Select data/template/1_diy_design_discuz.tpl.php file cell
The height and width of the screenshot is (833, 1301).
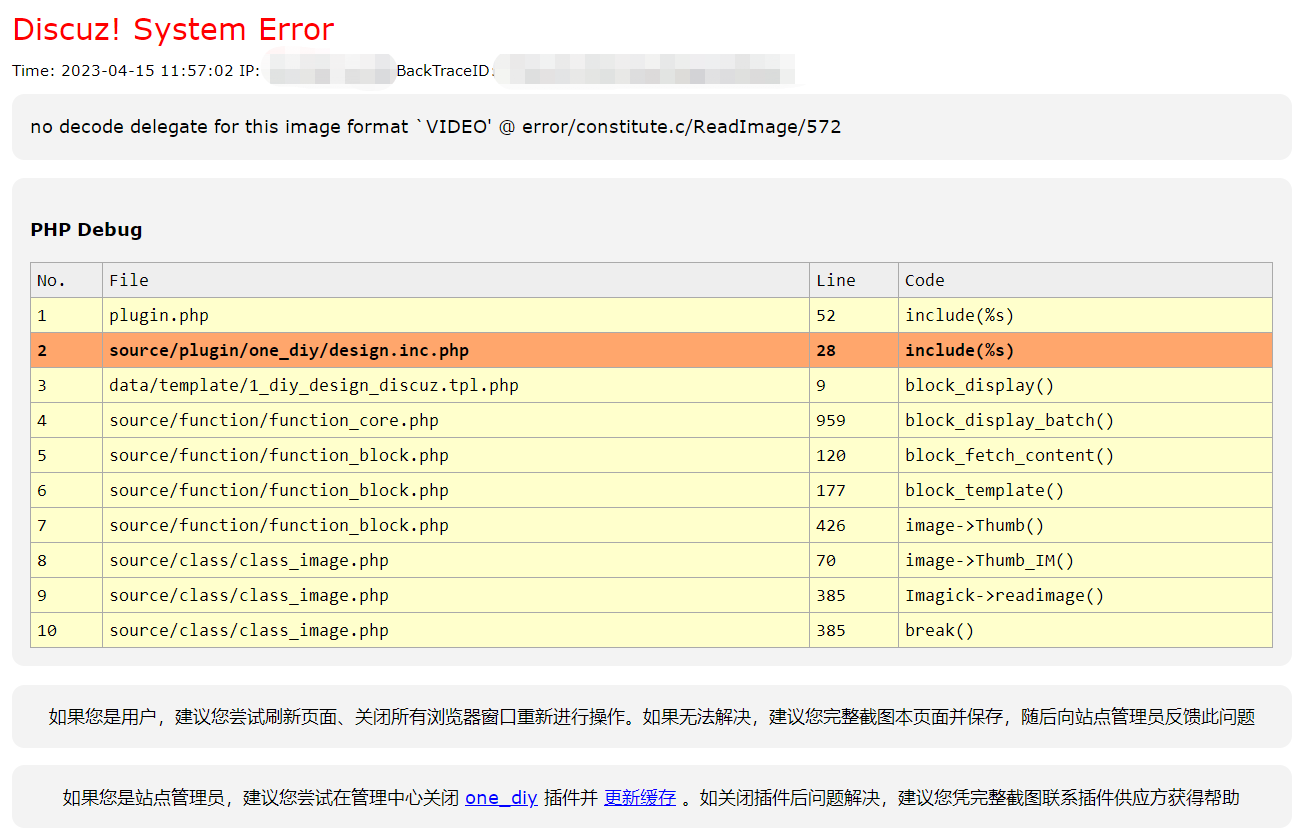click(455, 385)
